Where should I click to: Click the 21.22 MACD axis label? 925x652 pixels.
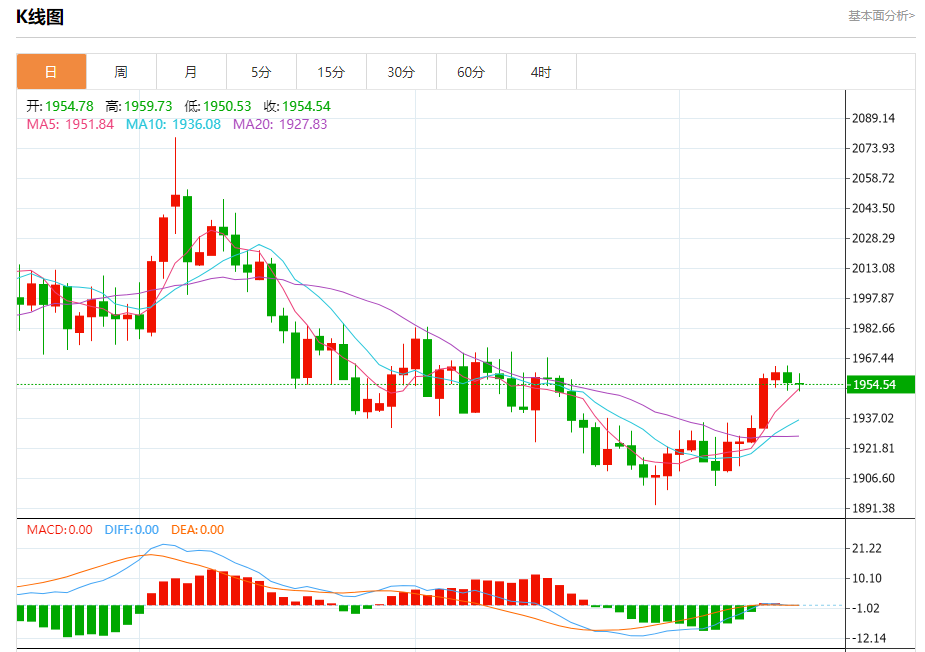pyautogui.click(x=867, y=549)
